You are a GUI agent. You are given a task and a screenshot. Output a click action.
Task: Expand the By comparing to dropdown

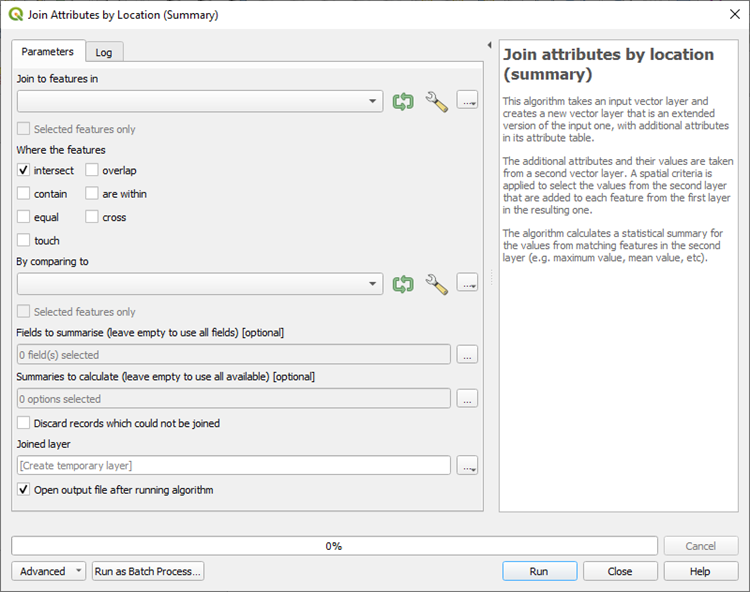click(x=373, y=284)
